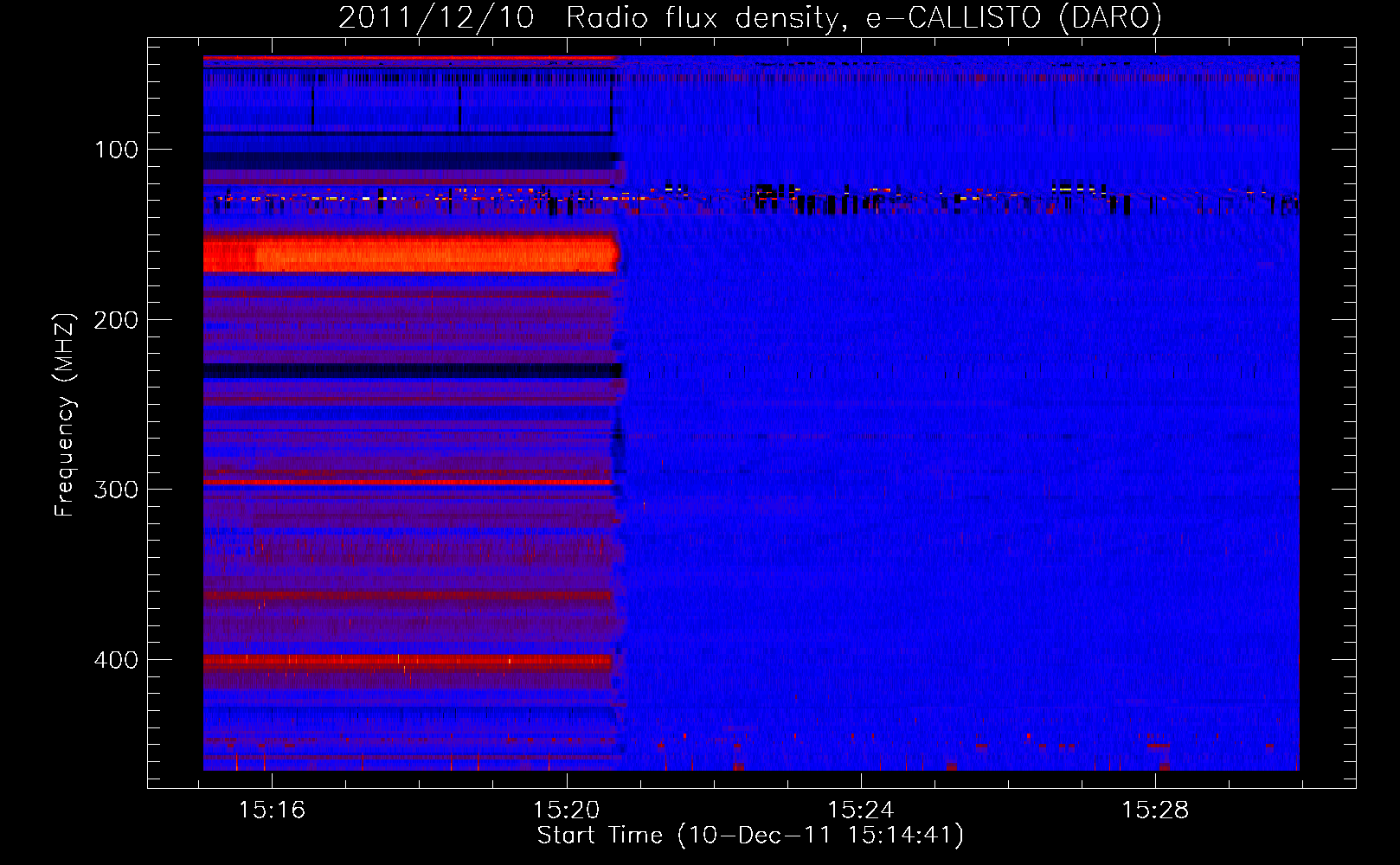
Task: Select the 'Frequency (MHZ)' axis label
Action: [x=65, y=414]
